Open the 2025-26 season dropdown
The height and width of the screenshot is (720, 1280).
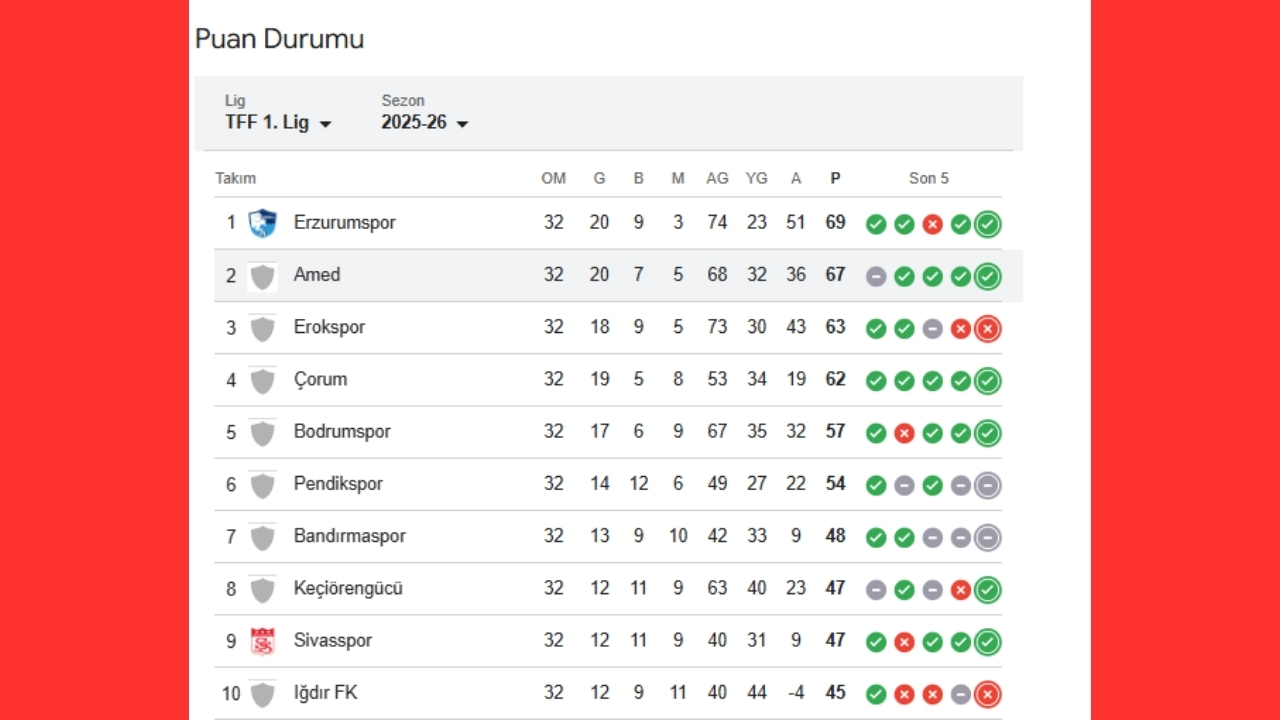point(424,123)
